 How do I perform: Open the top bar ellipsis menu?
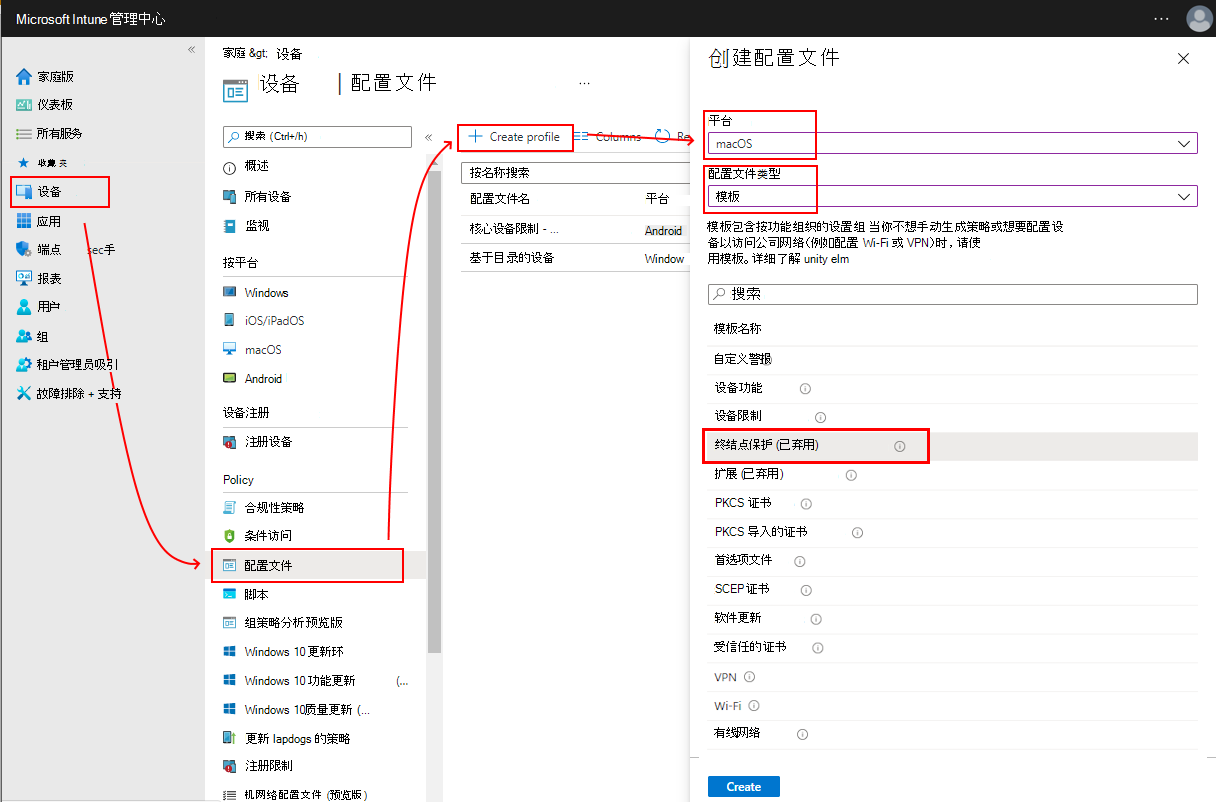(1161, 18)
